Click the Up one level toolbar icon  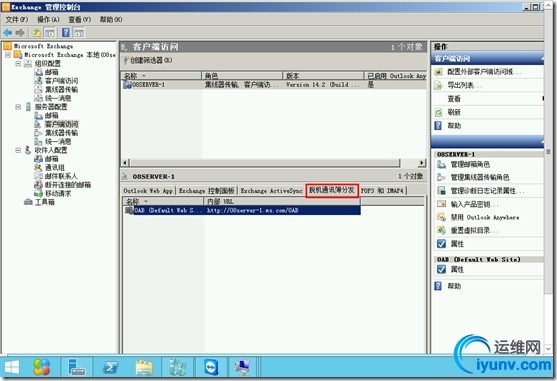pyautogui.click(x=37, y=33)
